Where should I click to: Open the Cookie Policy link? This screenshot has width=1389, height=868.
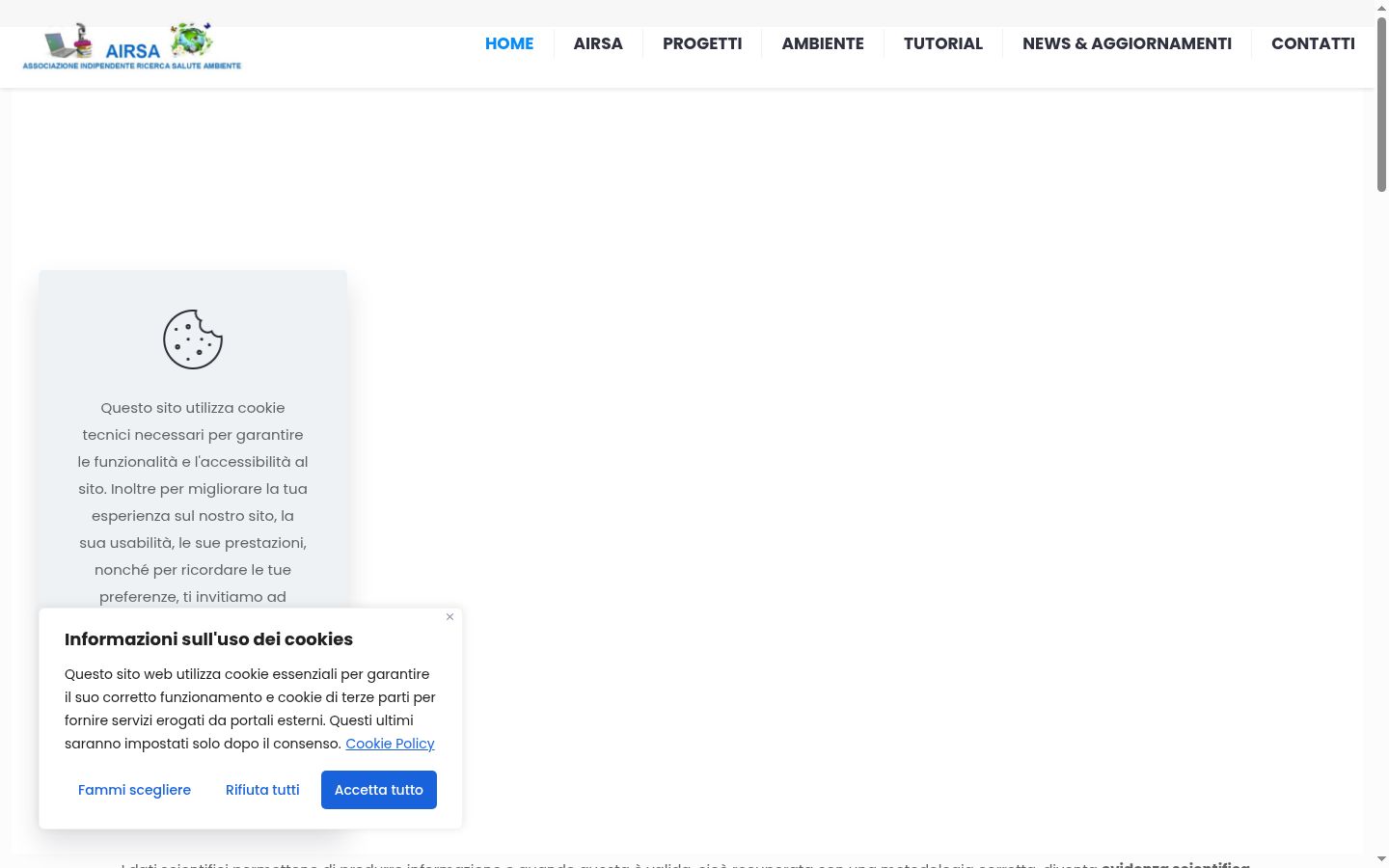point(390,744)
